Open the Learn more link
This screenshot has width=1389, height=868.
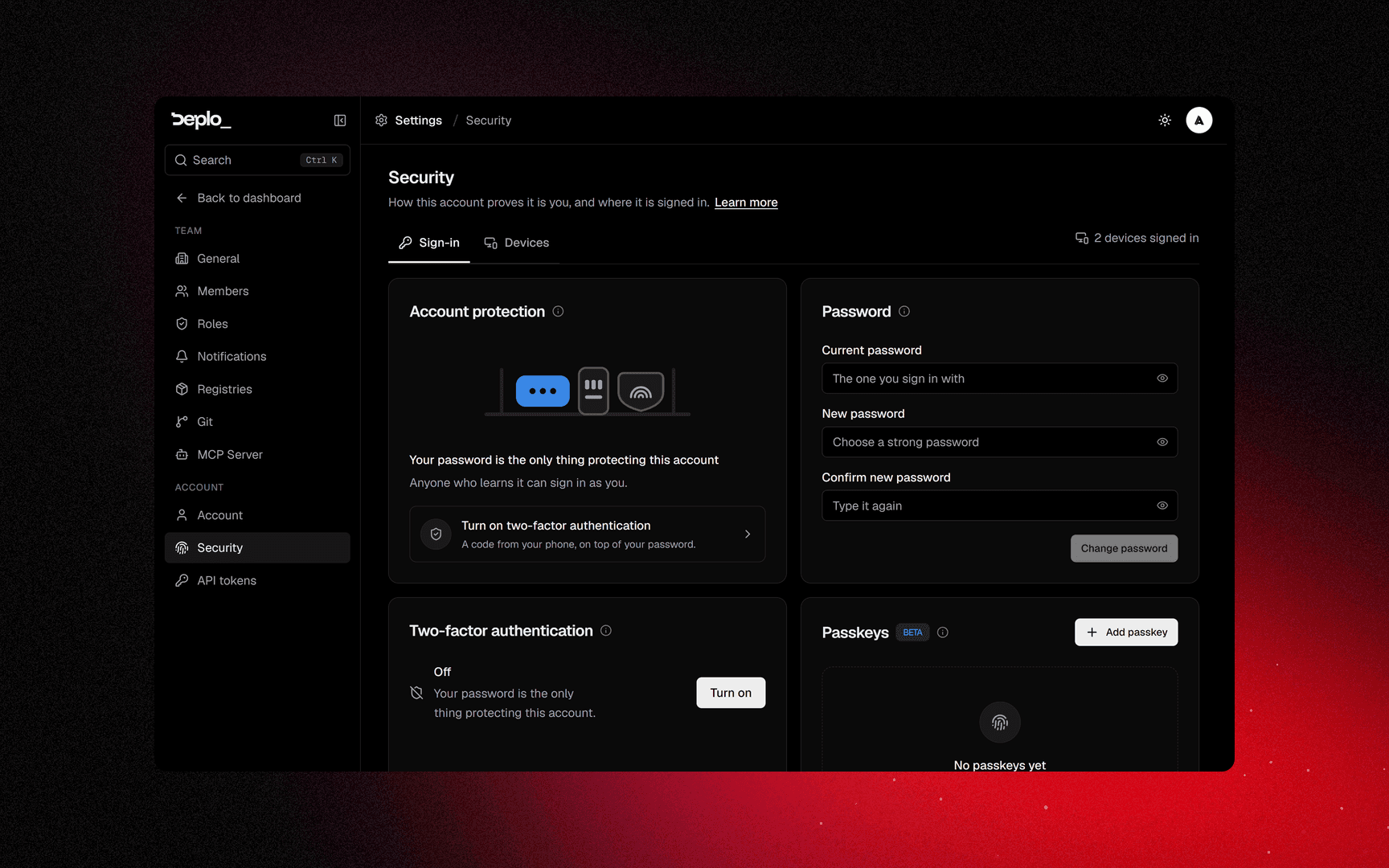(x=746, y=203)
